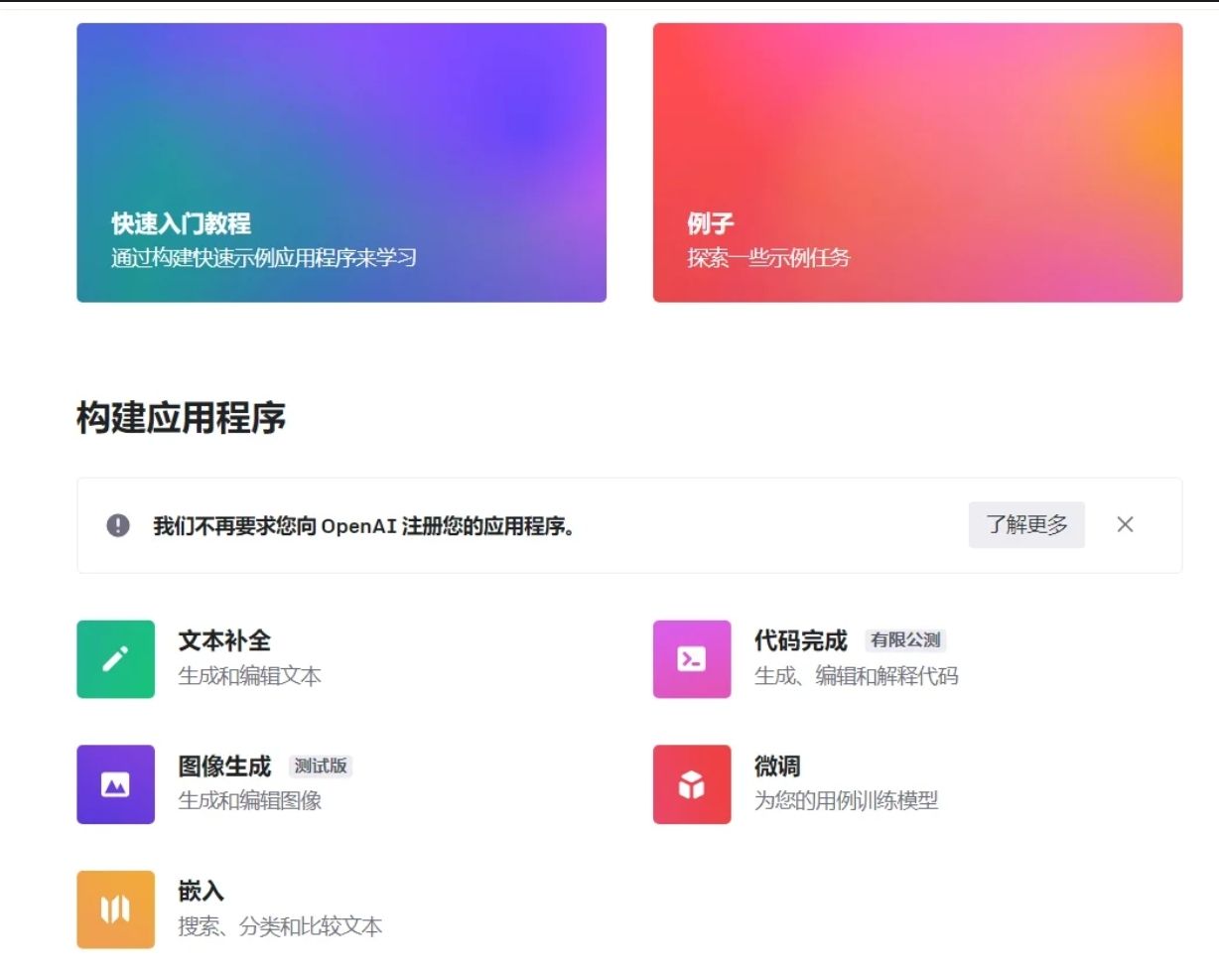Image resolution: width=1219 pixels, height=980 pixels.
Task: Click the red cube 微调 icon
Action: point(692,784)
